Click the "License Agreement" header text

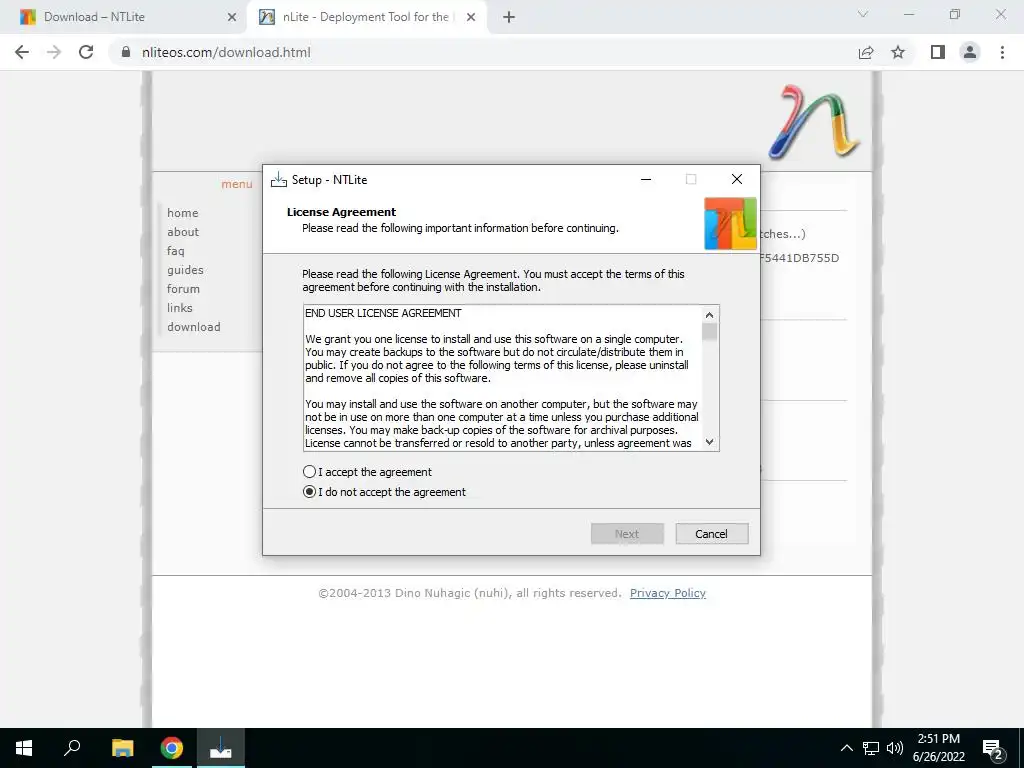(x=342, y=212)
